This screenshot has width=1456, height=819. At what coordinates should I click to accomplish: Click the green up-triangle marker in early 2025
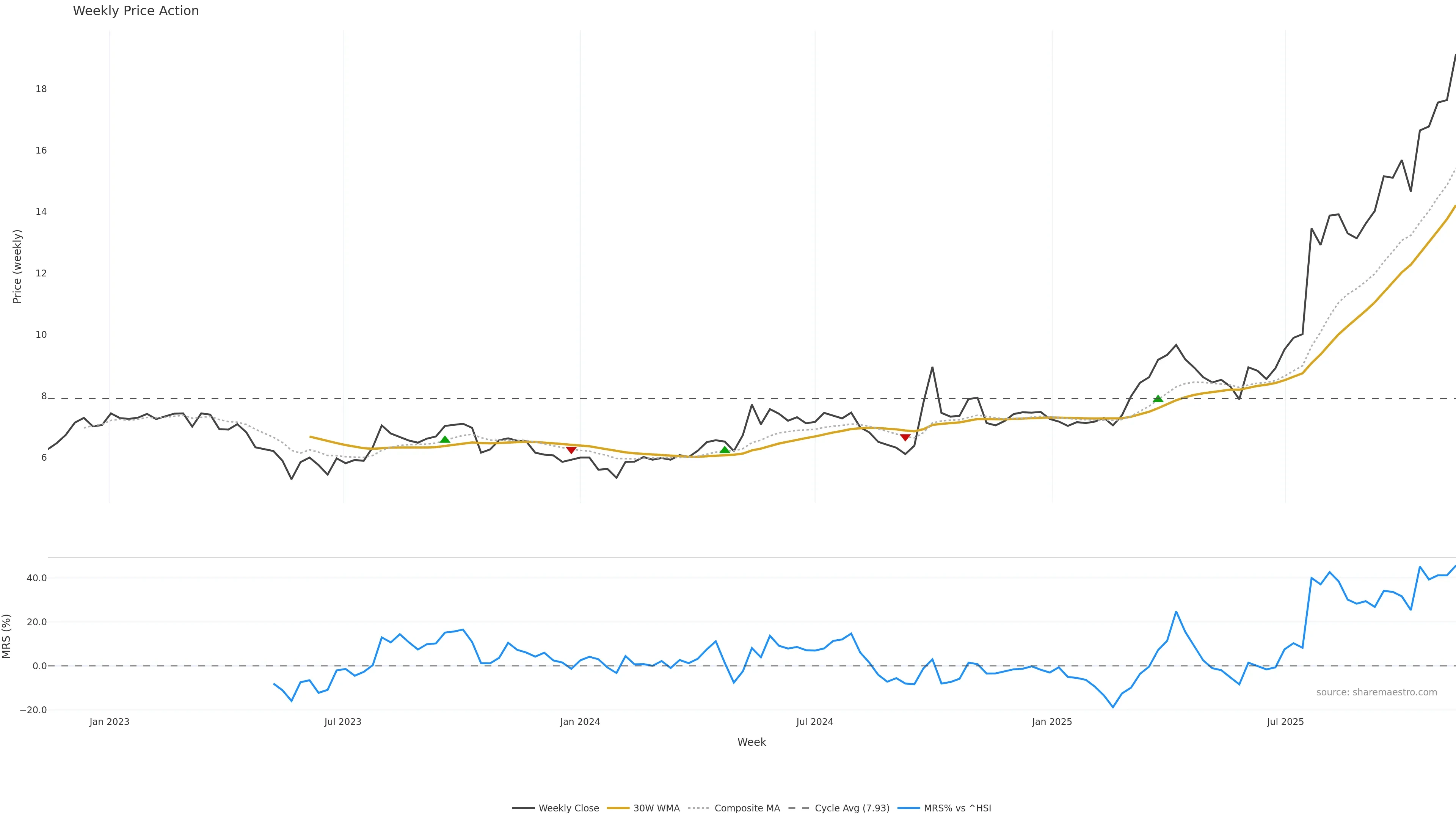1158,399
